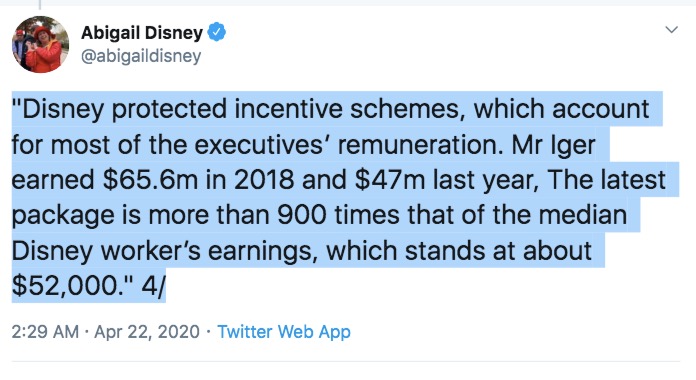Open the @abigaildisney handle link
696x380 pixels.
tap(141, 56)
